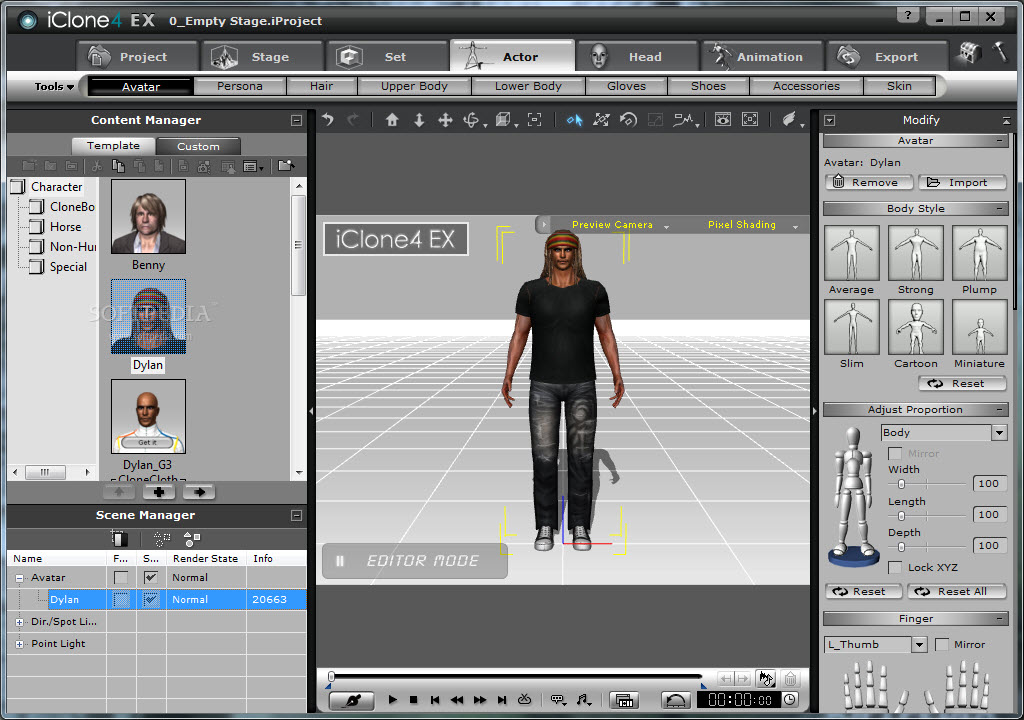Click the clock time-mode icon

pos(790,700)
